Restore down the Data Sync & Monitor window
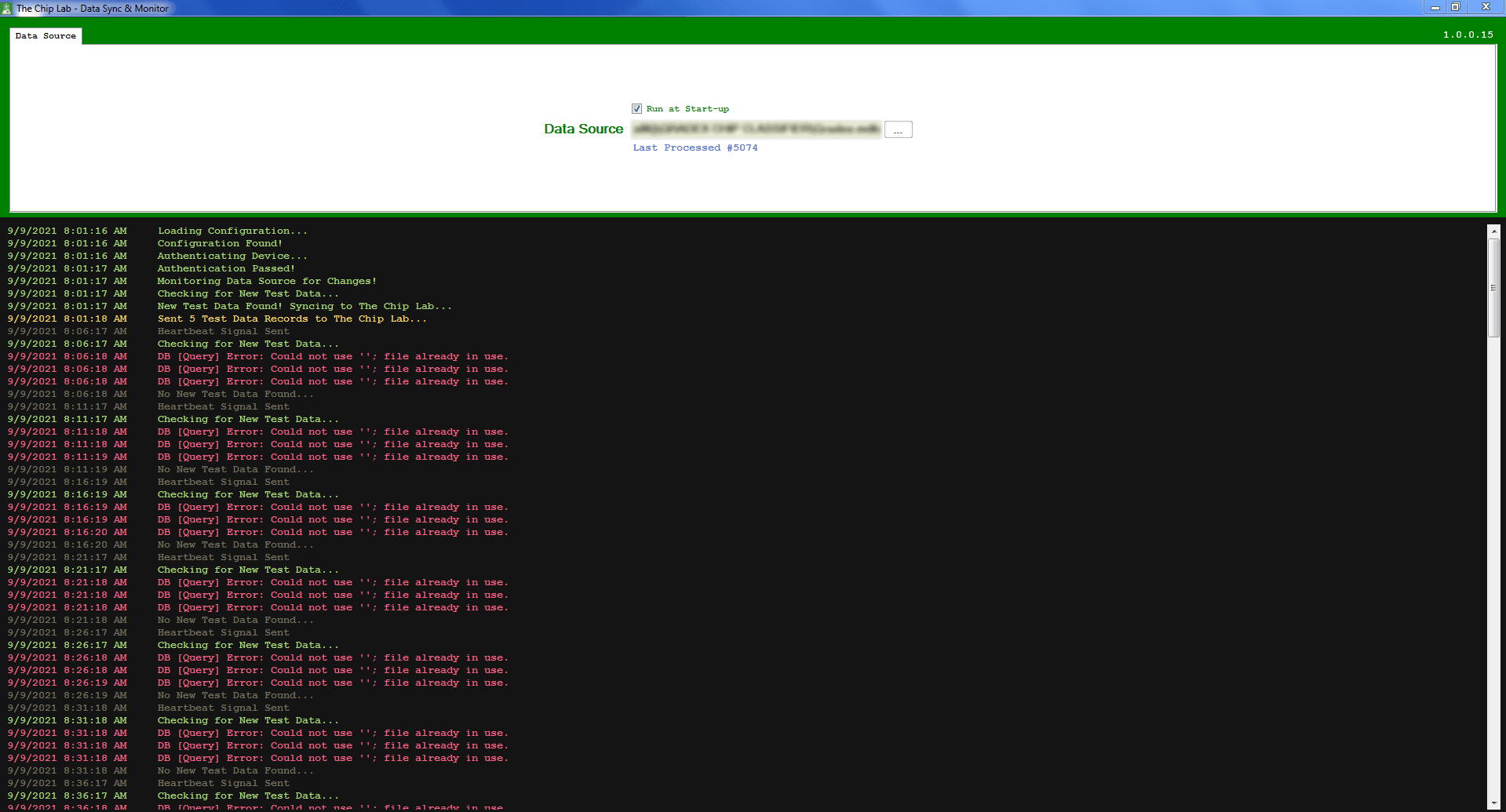 (1455, 7)
